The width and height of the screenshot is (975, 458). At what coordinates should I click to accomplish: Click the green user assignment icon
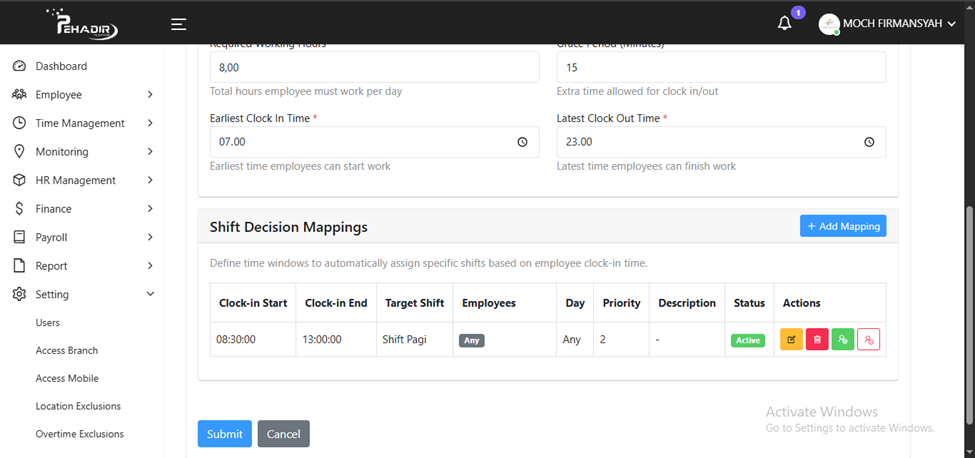click(843, 340)
